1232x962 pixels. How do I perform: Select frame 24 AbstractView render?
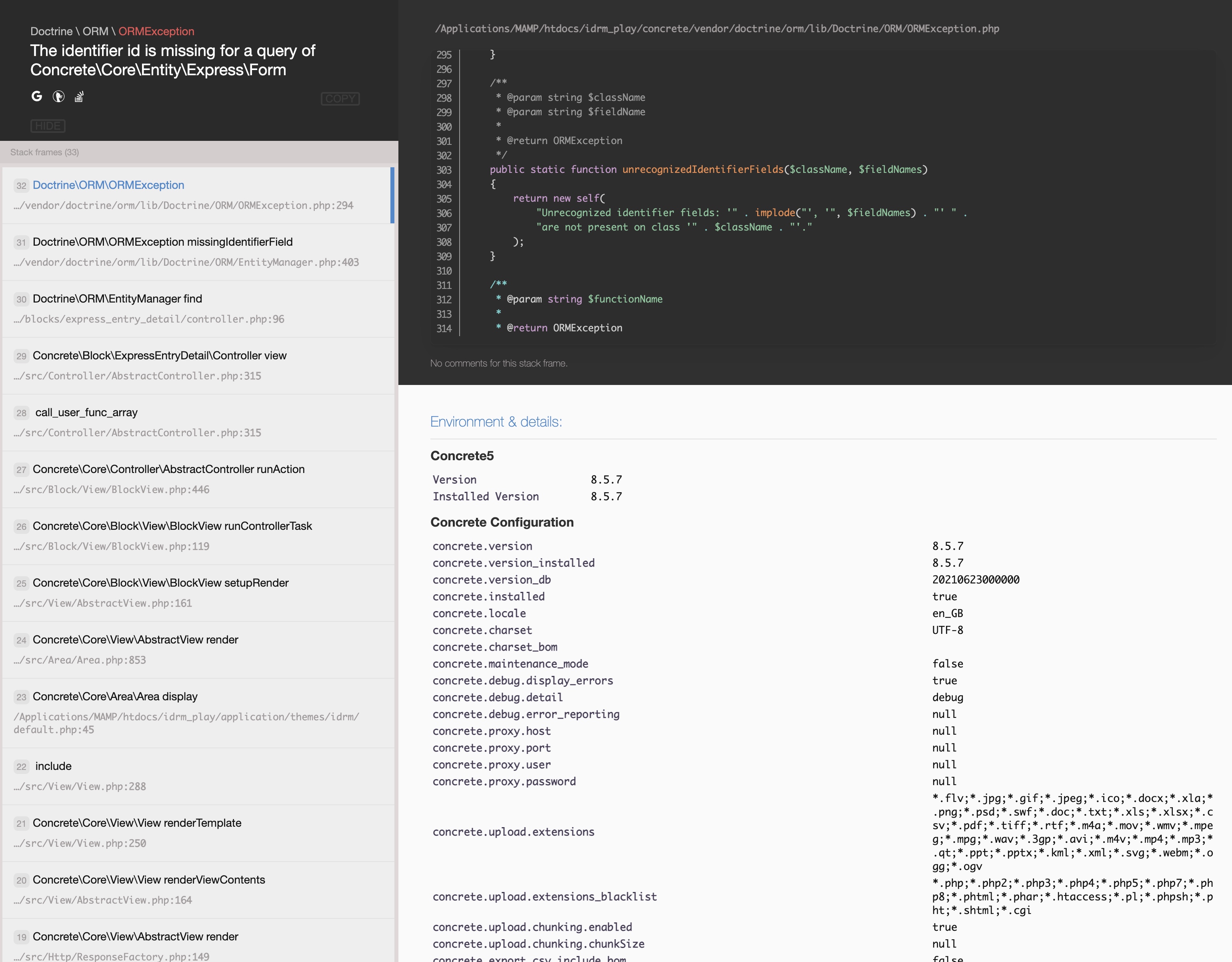point(198,650)
